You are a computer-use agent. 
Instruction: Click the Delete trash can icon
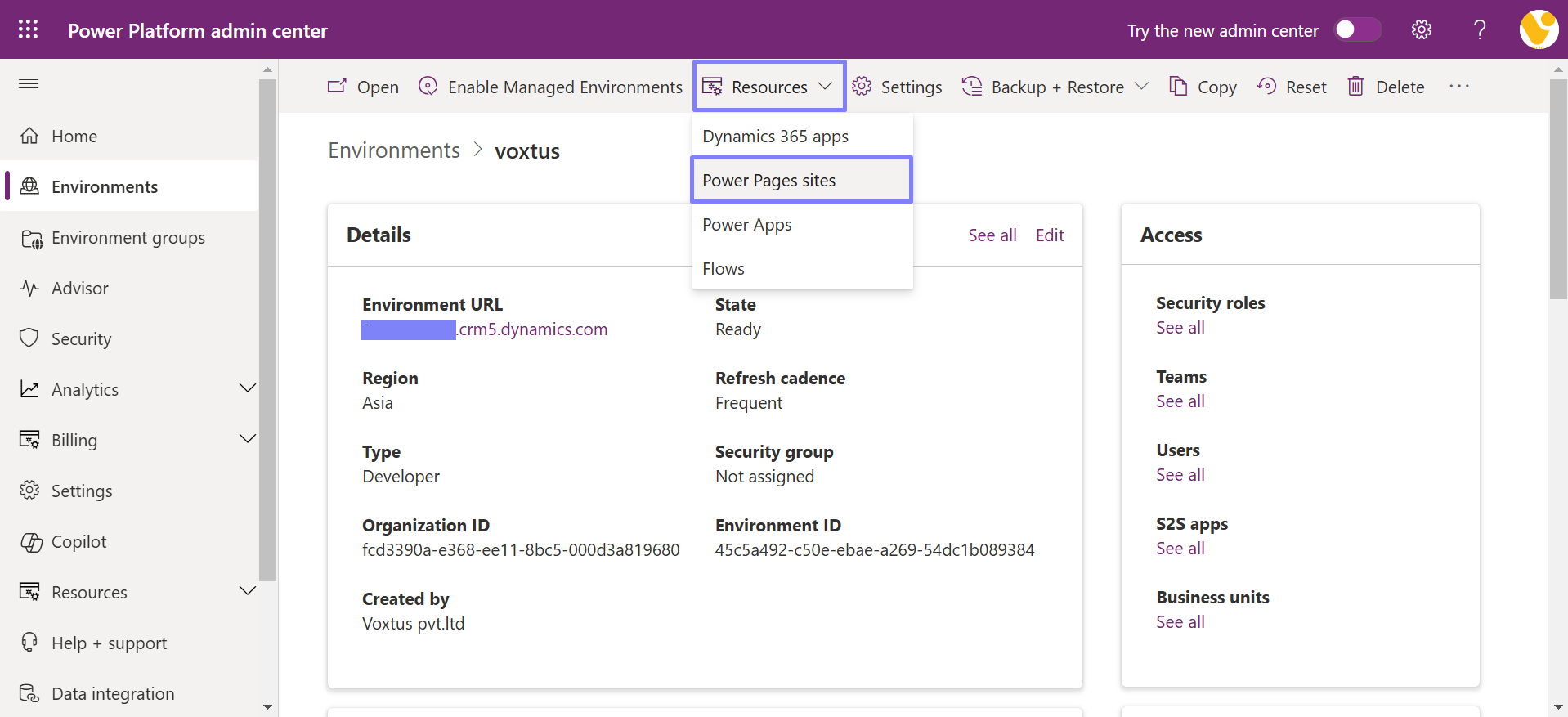click(x=1355, y=86)
